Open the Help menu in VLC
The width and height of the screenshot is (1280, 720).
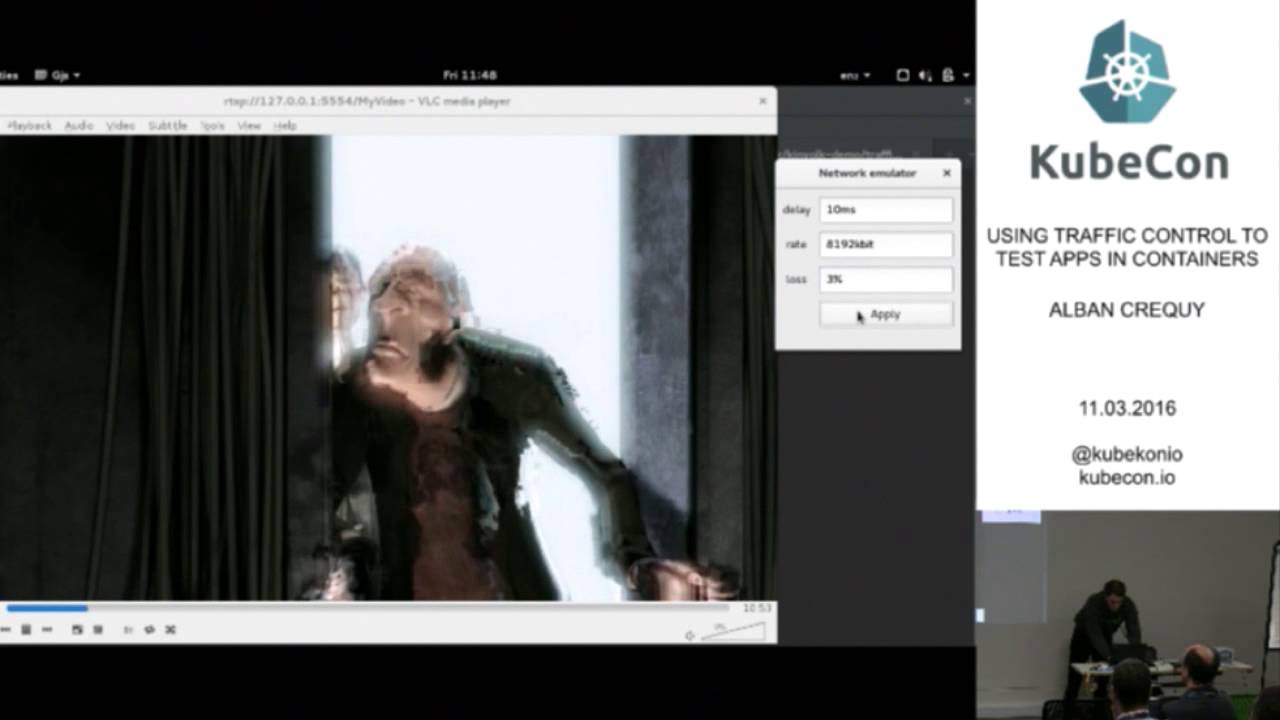285,126
